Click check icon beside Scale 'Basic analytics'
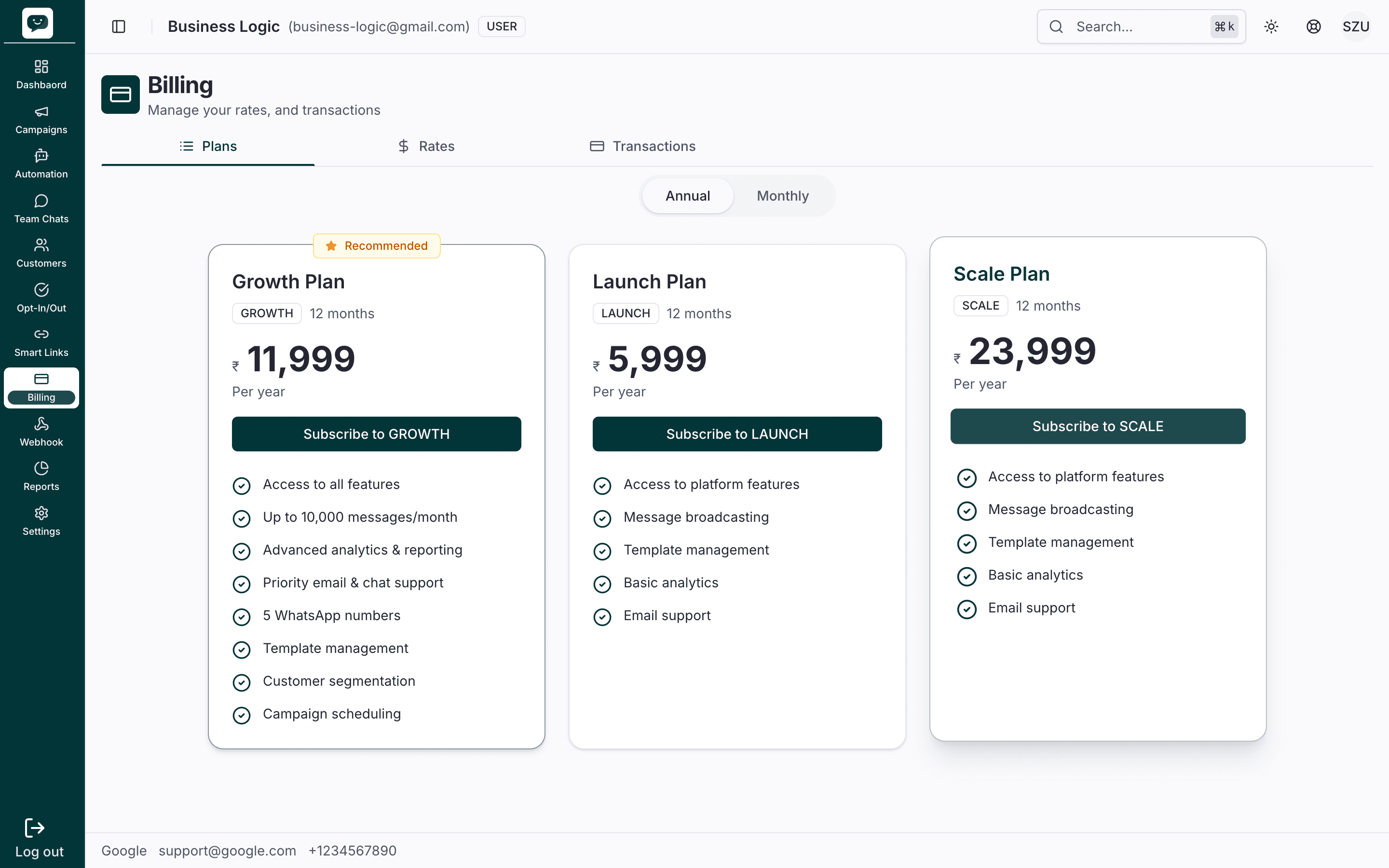 tap(967, 576)
